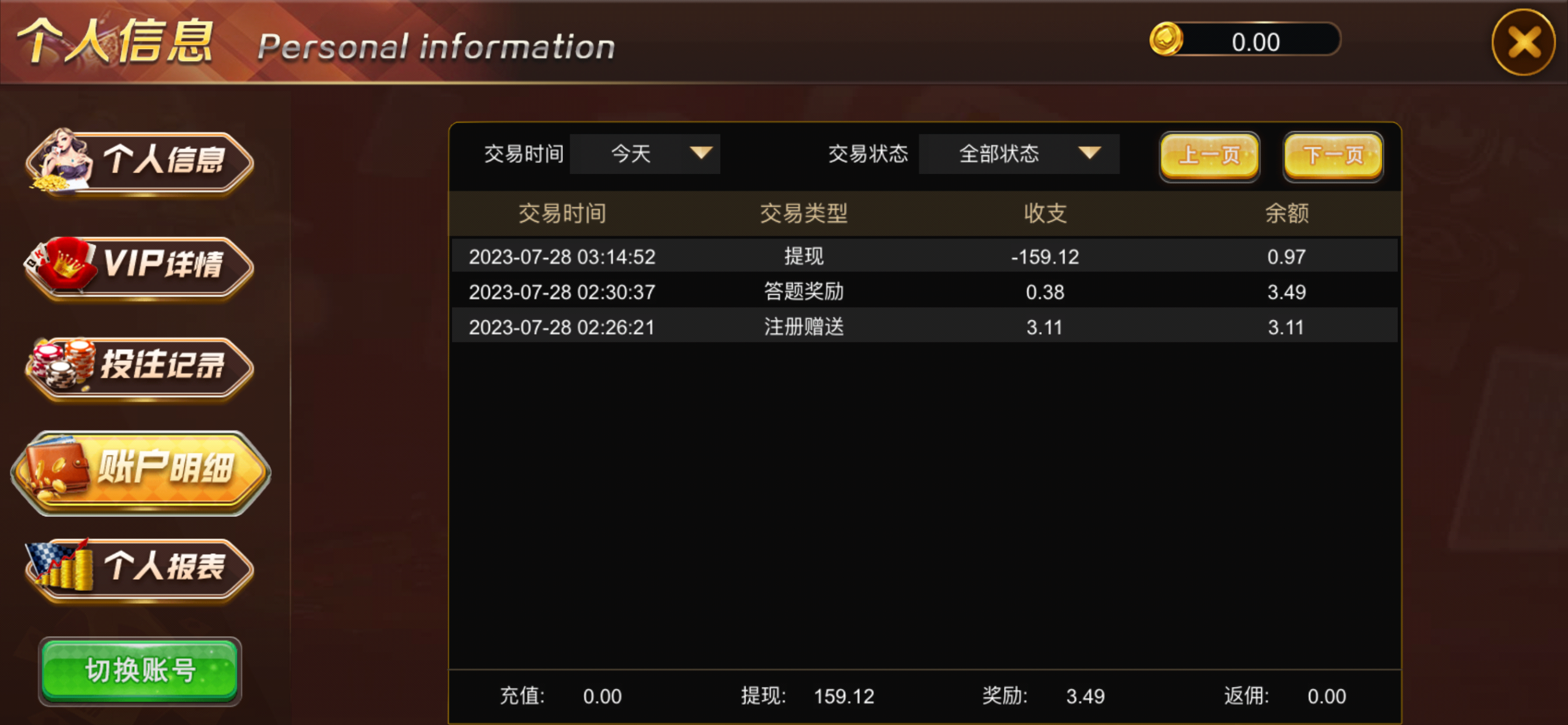Switch to the VIP详情 tab
The width and height of the screenshot is (1568, 725).
[x=140, y=267]
